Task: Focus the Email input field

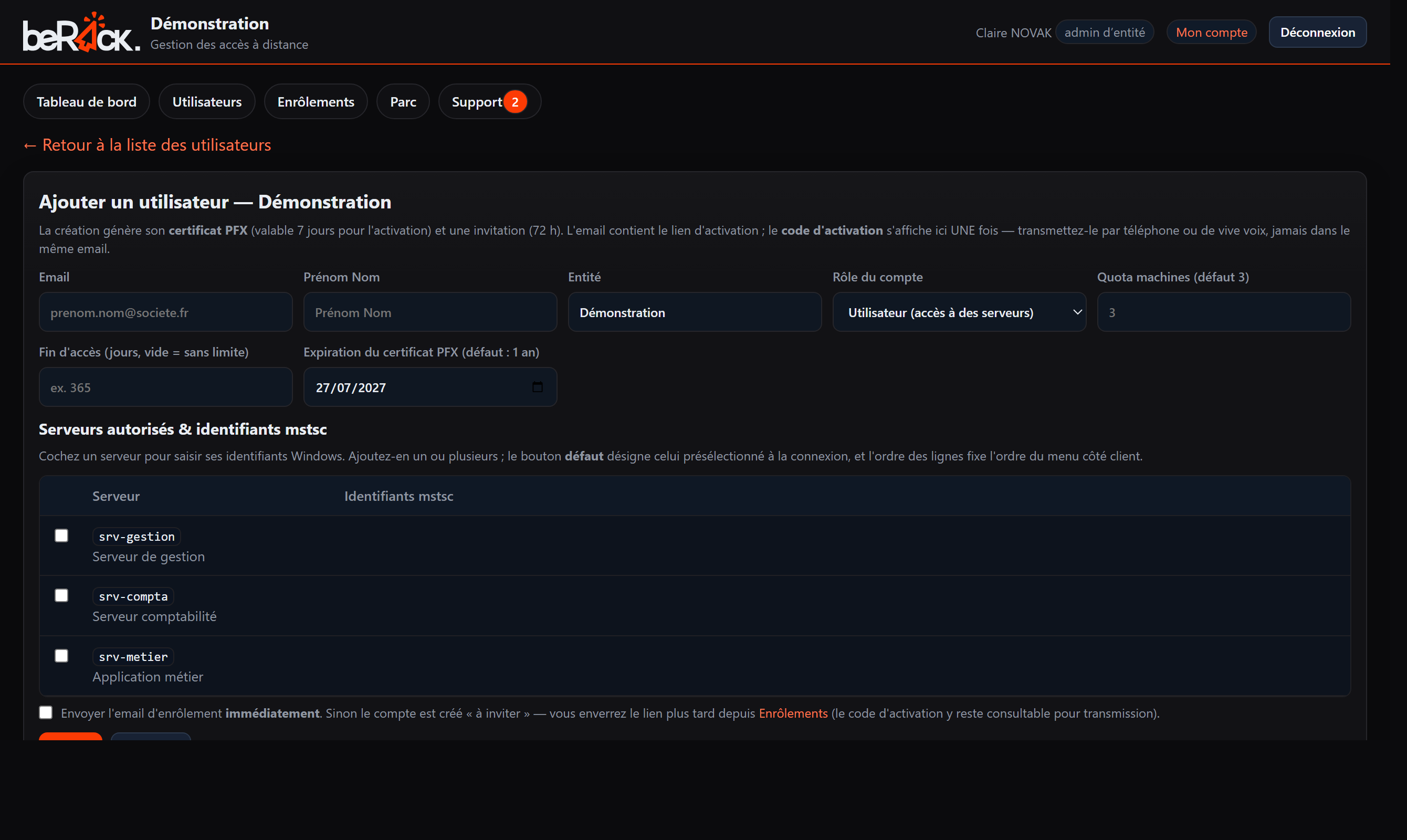Action: (165, 312)
